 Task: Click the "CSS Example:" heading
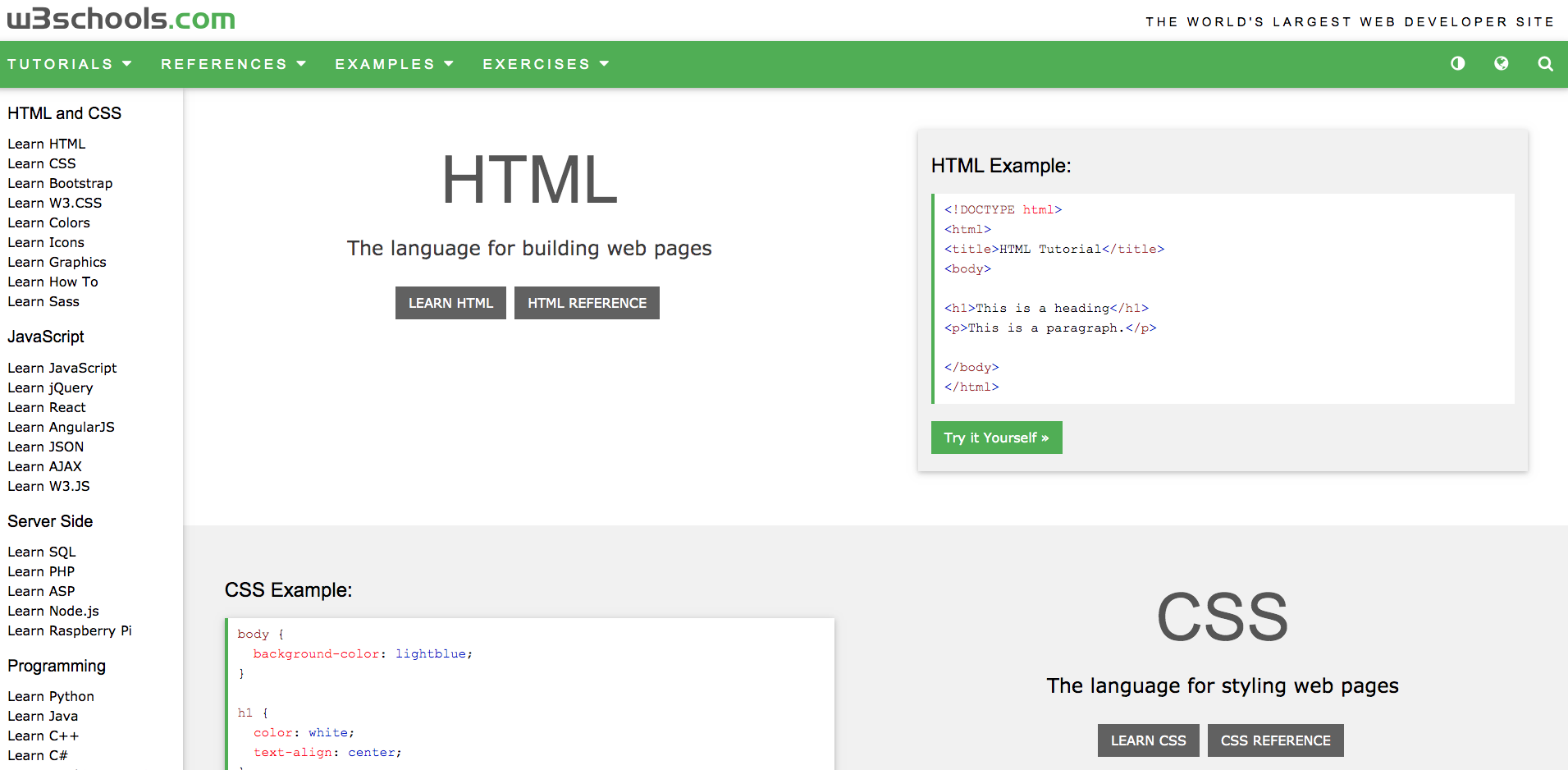(x=289, y=590)
